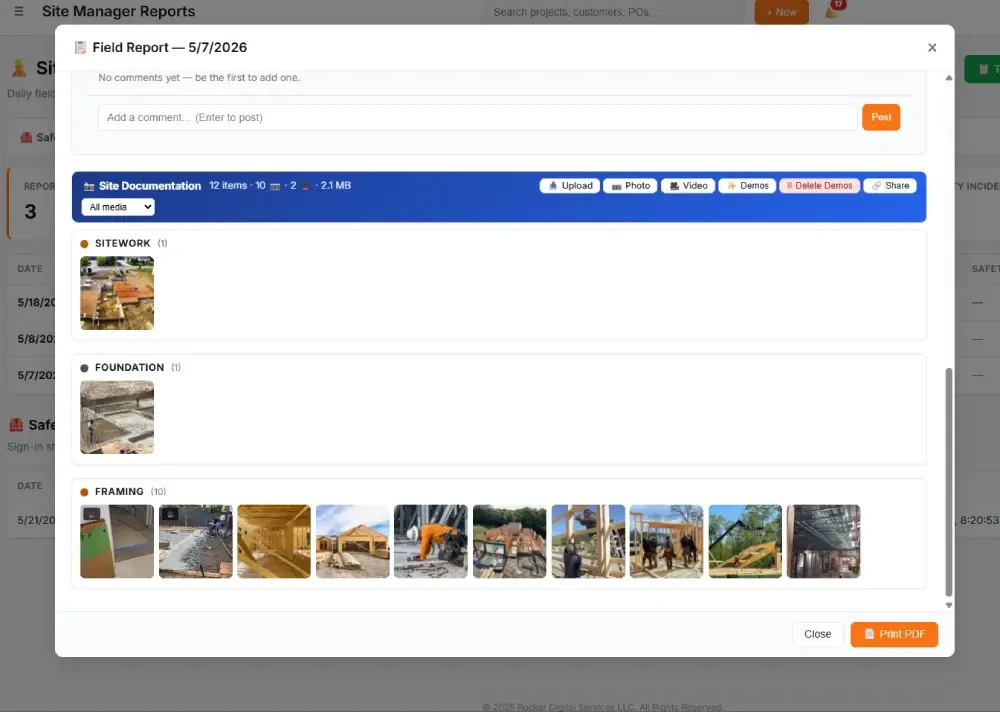The image size is (1000, 712).
Task: Open the Framing video thumbnail showing green flooring
Action: (x=117, y=542)
